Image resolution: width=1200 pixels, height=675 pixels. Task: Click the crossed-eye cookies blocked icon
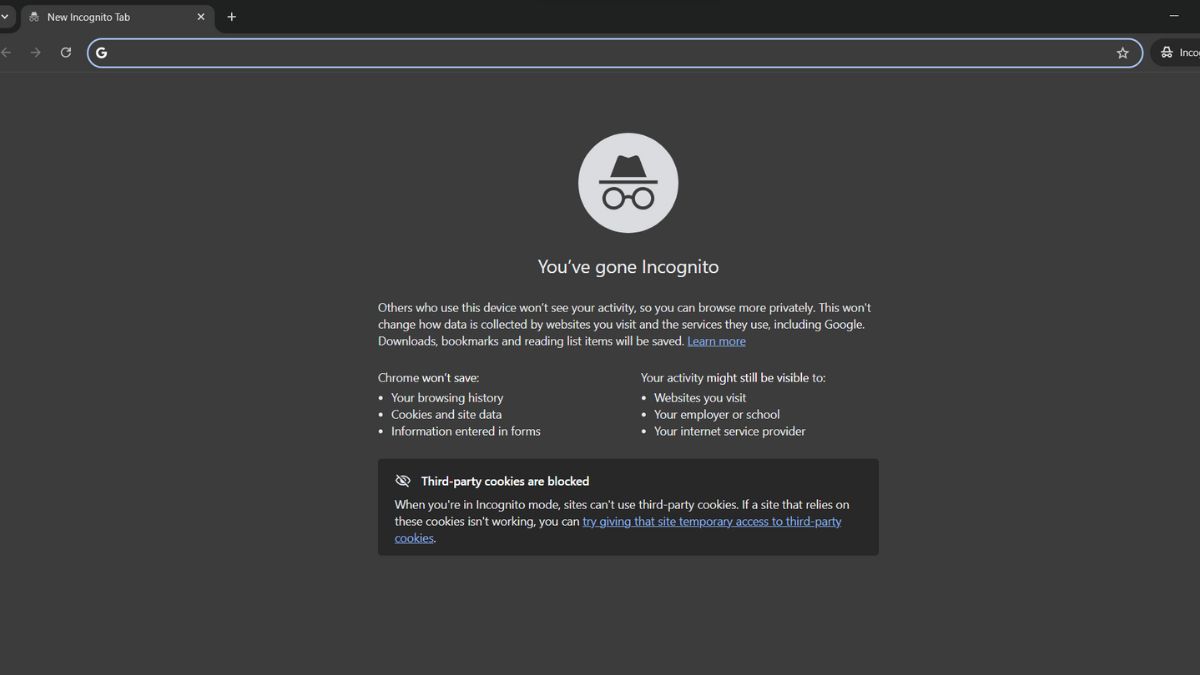(403, 481)
